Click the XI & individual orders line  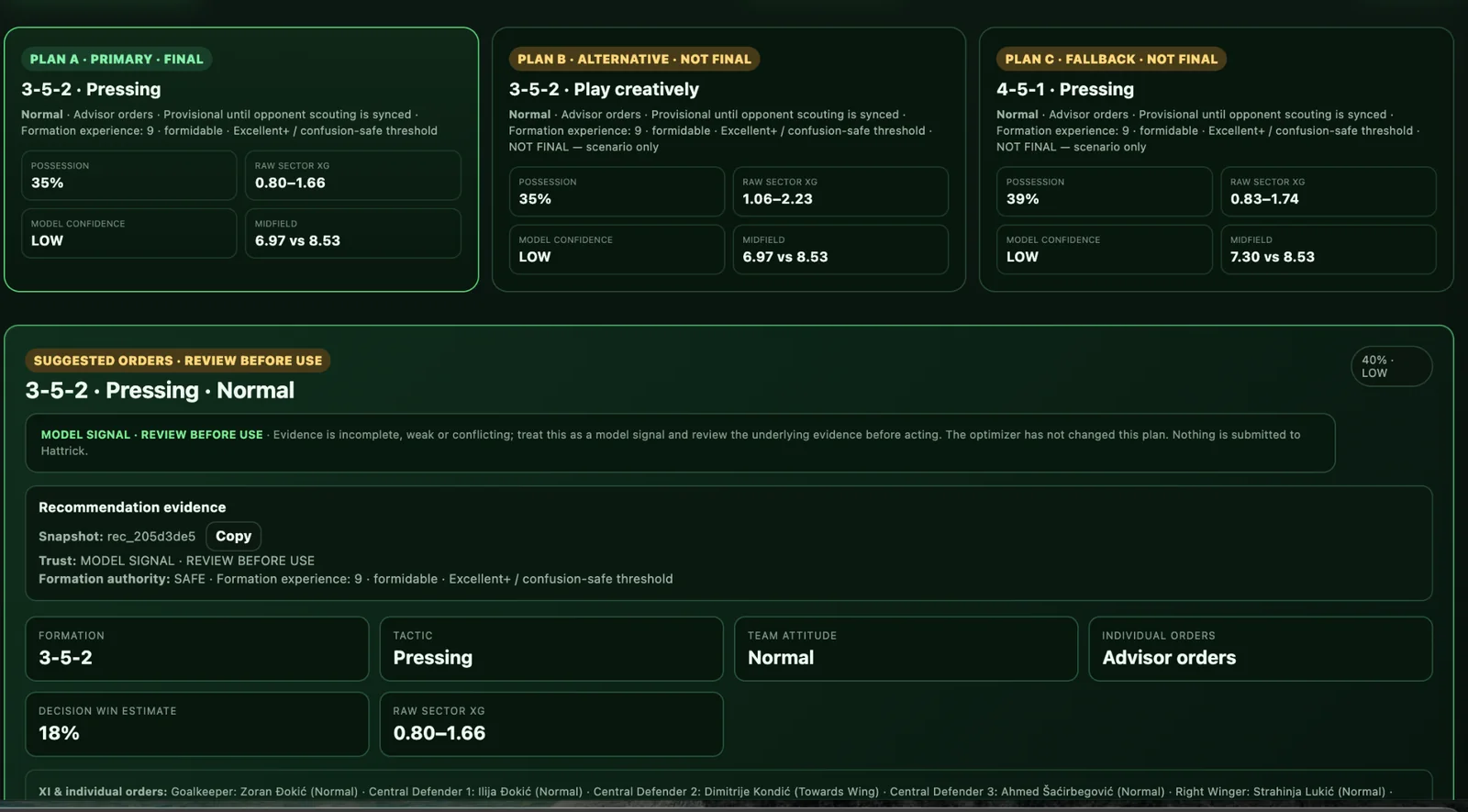tap(716, 791)
